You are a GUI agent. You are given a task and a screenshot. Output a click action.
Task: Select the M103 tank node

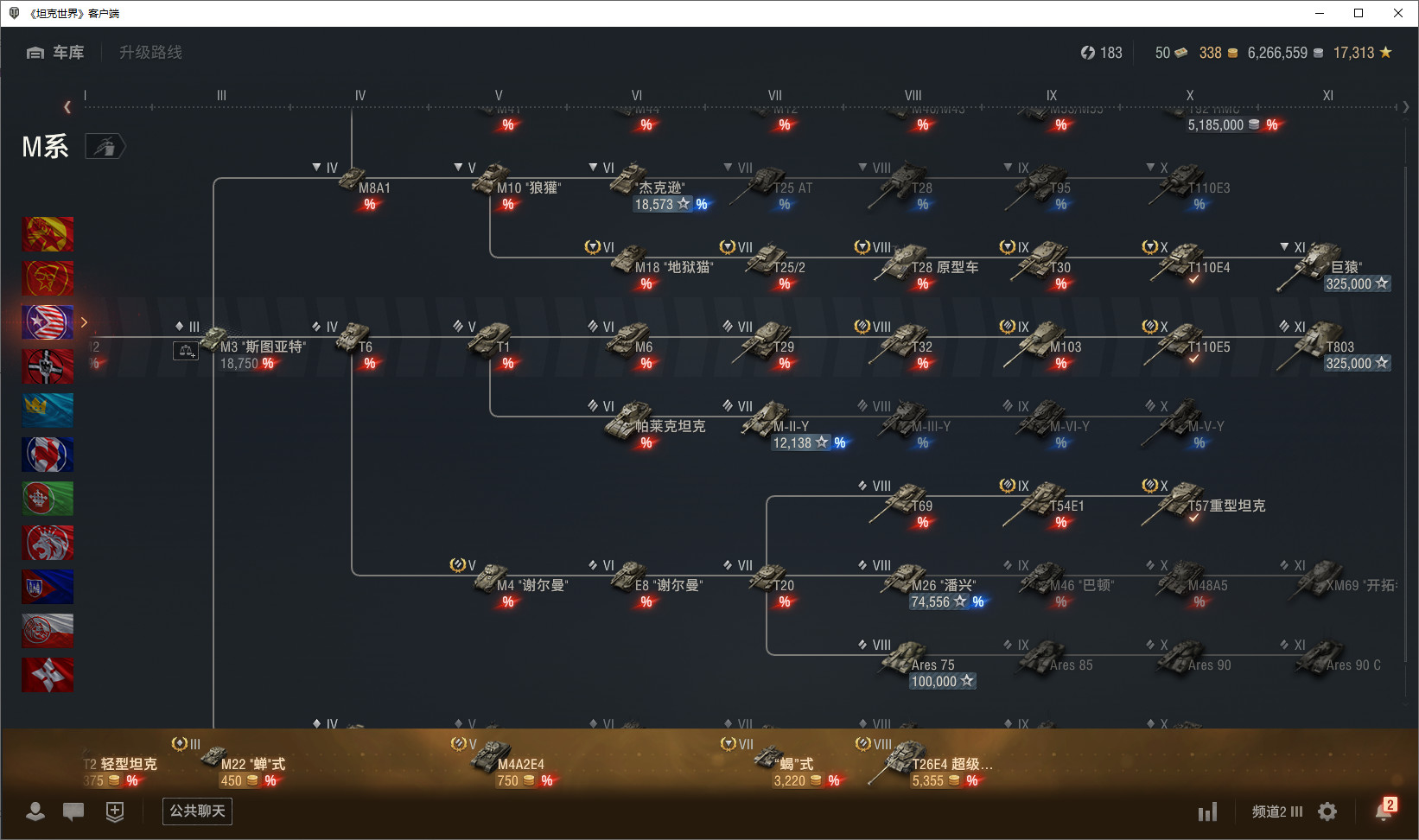click(1046, 344)
